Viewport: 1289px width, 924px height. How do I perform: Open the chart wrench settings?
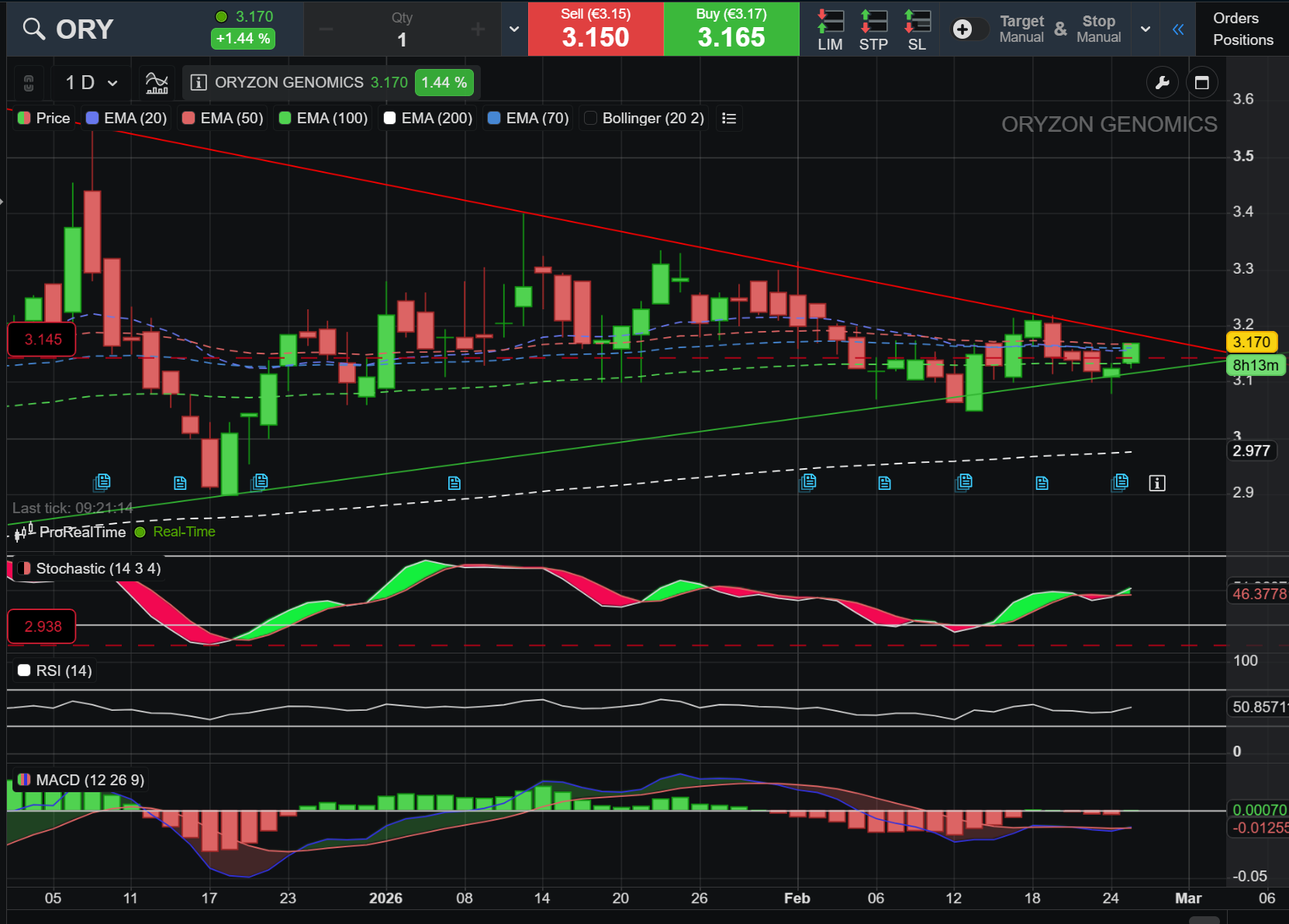coord(1162,83)
